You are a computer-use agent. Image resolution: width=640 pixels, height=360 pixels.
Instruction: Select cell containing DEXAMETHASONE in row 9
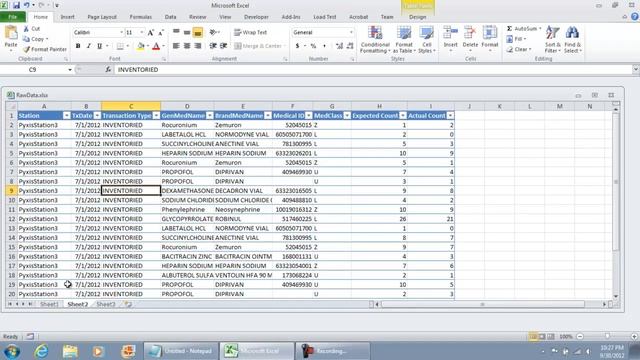(187, 191)
